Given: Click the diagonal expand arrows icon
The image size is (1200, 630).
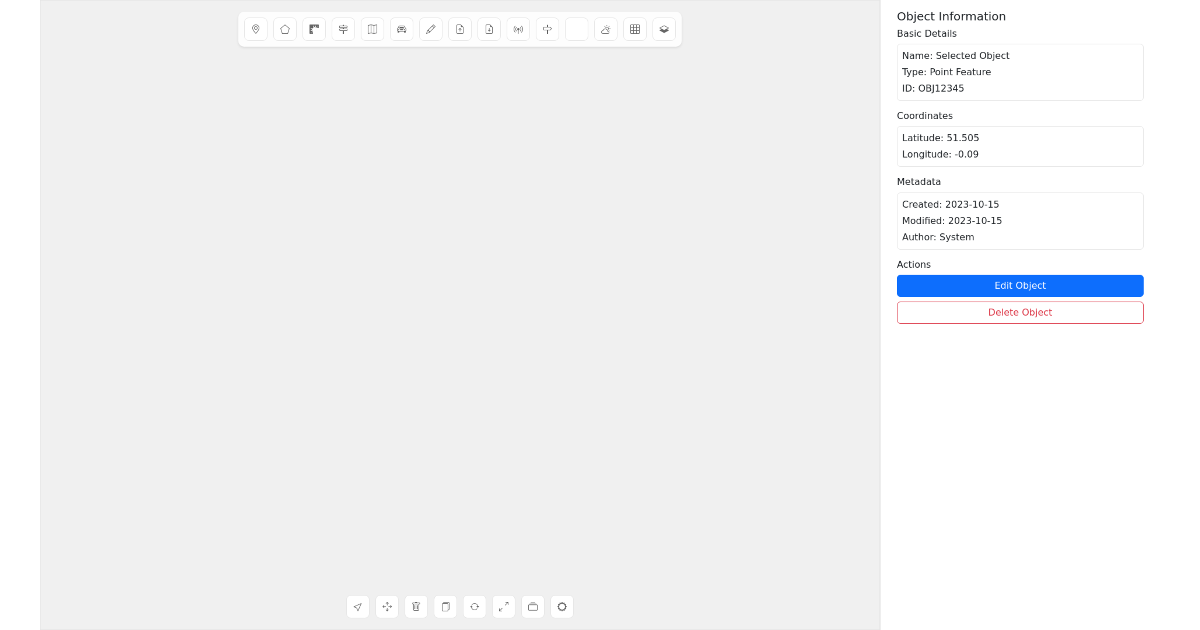Looking at the screenshot, I should pos(504,607).
